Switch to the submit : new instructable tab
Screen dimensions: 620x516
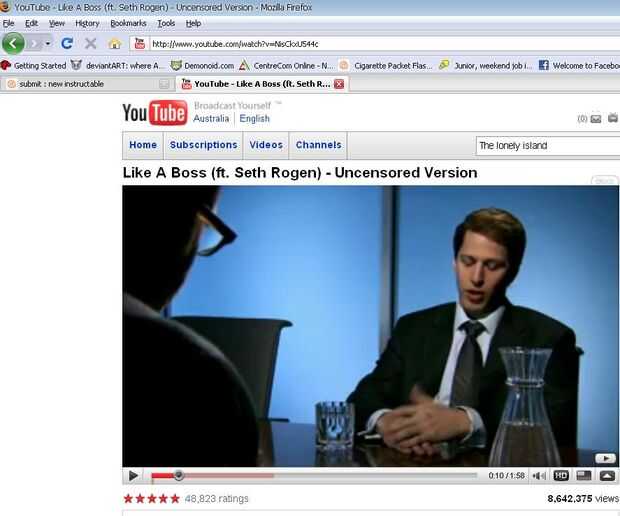pyautogui.click(x=88, y=84)
